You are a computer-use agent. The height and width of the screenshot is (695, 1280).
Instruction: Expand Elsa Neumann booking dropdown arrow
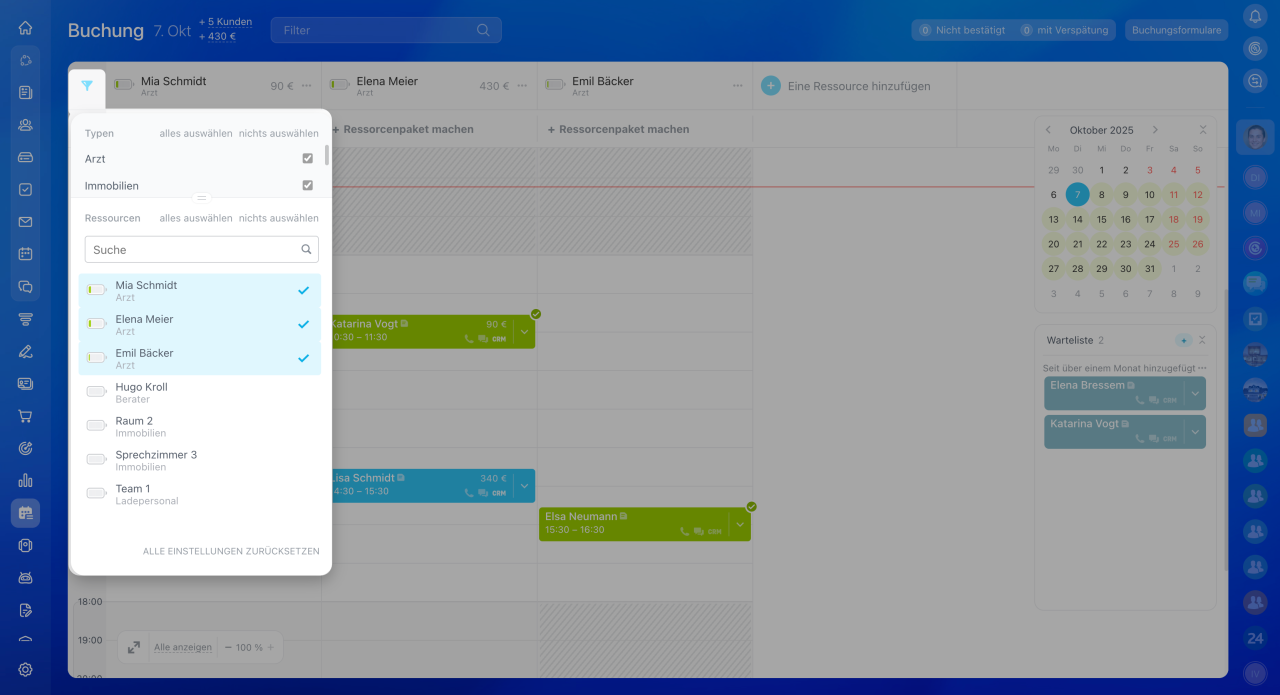click(740, 524)
